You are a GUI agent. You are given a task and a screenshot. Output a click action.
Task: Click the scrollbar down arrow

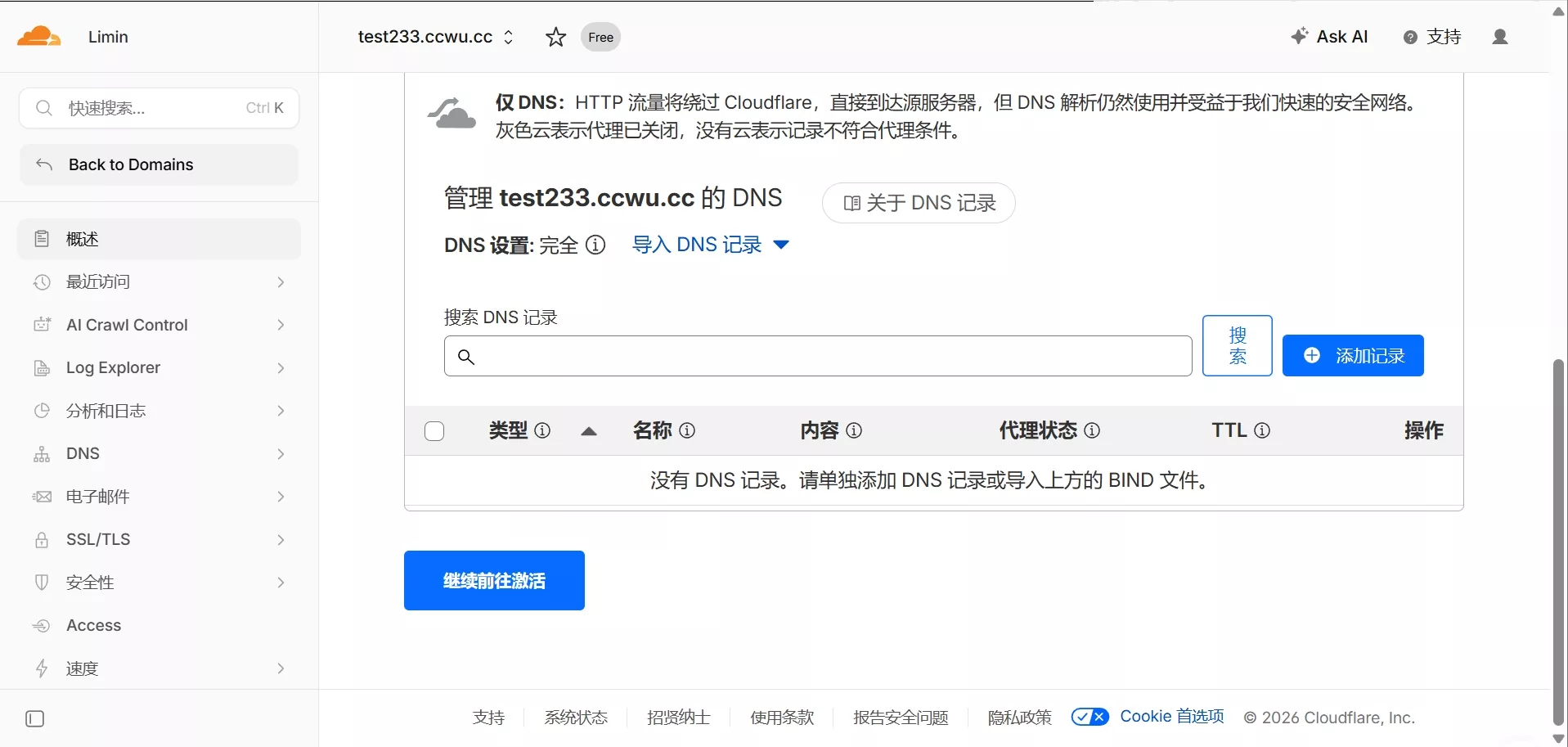click(x=1558, y=739)
